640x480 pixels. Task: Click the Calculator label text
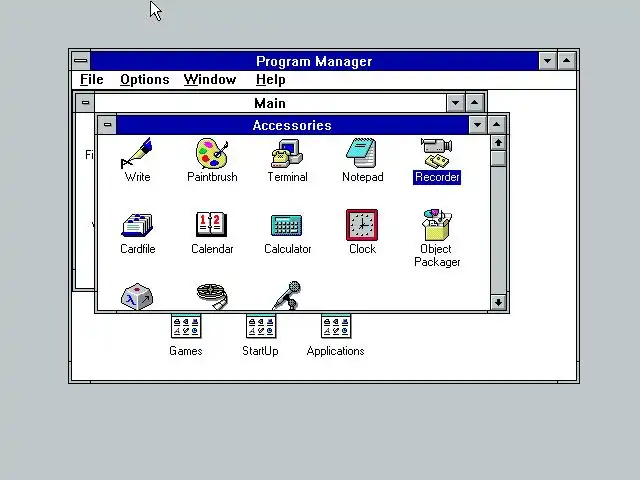click(x=288, y=249)
